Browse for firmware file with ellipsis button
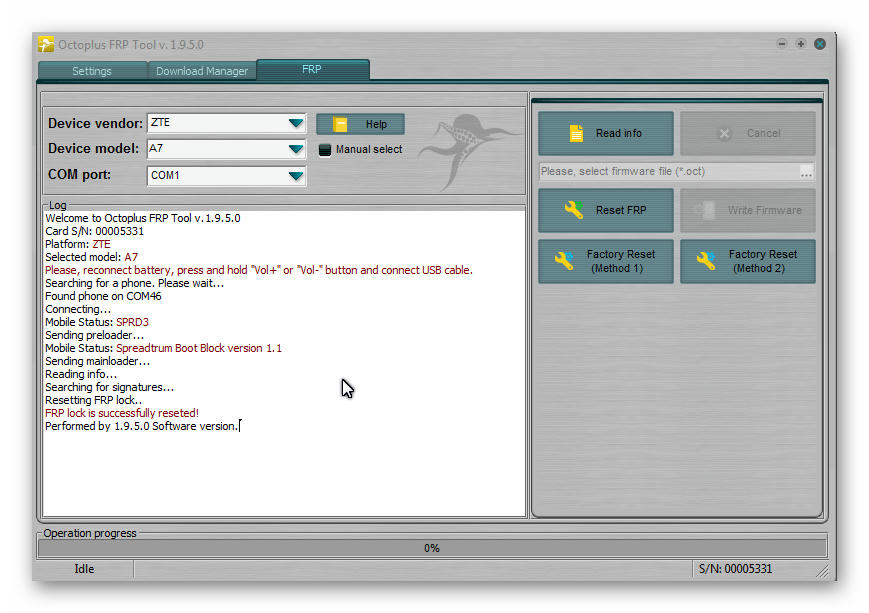The image size is (869, 613). point(806,172)
